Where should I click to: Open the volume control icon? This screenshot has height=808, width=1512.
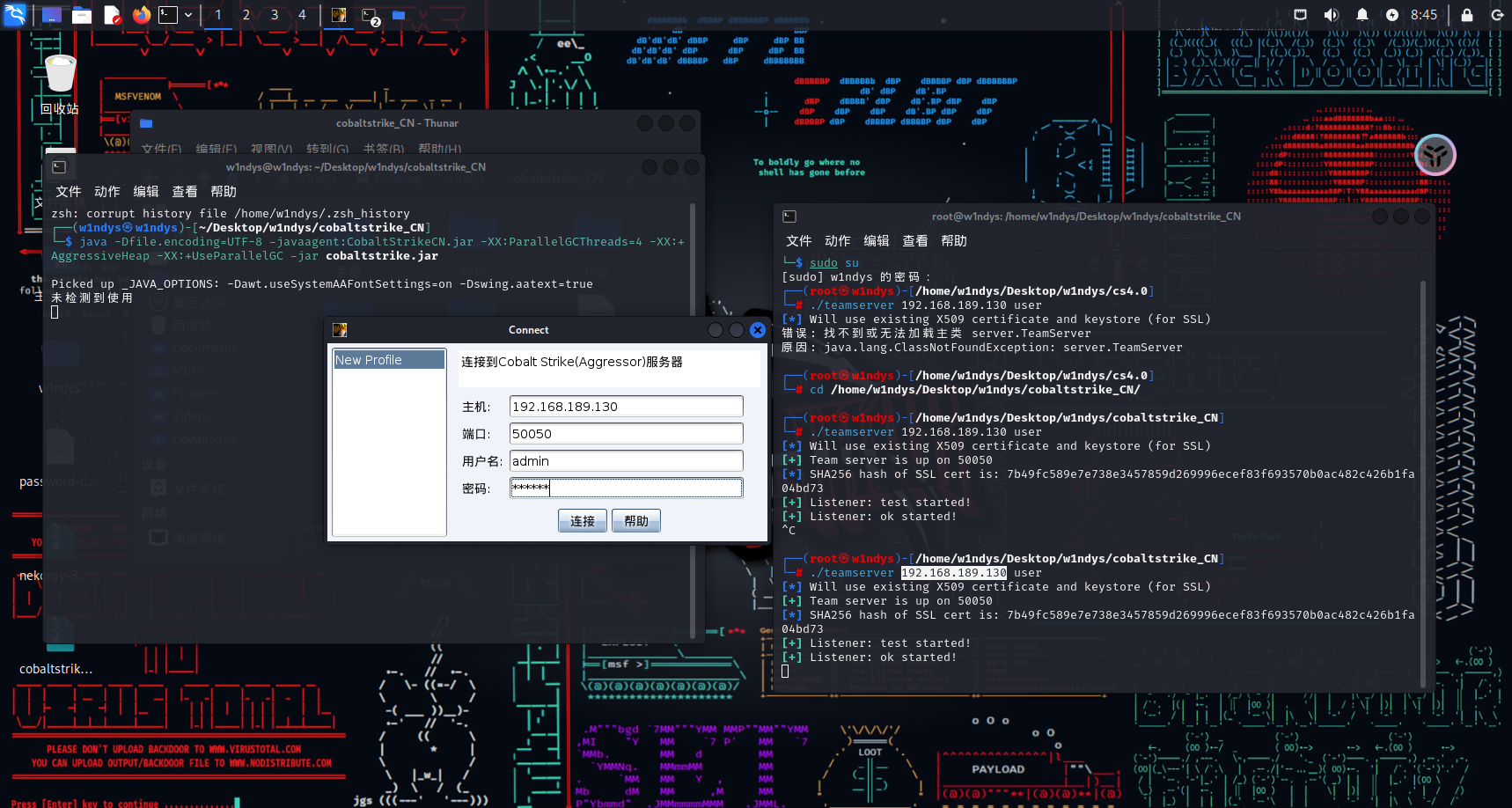point(1331,15)
